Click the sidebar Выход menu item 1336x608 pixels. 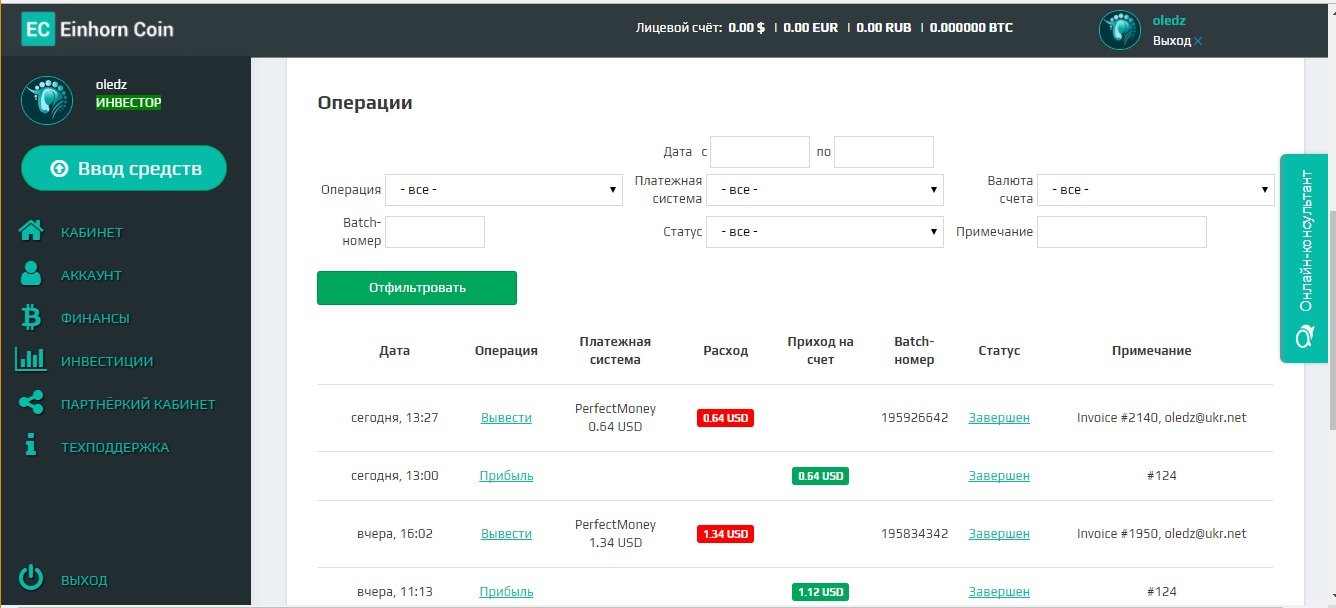[84, 580]
